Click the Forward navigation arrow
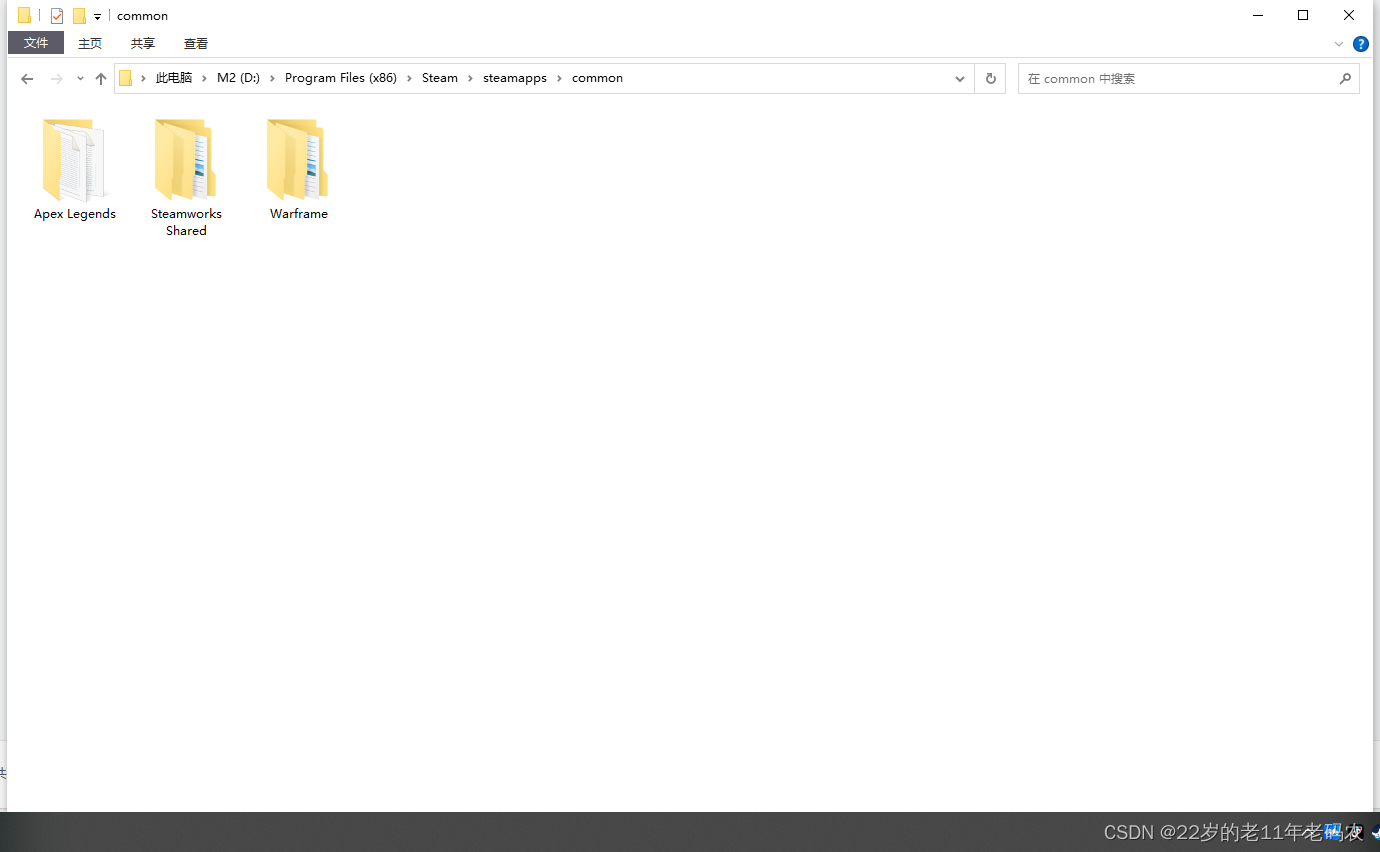This screenshot has width=1380, height=852. (x=57, y=79)
